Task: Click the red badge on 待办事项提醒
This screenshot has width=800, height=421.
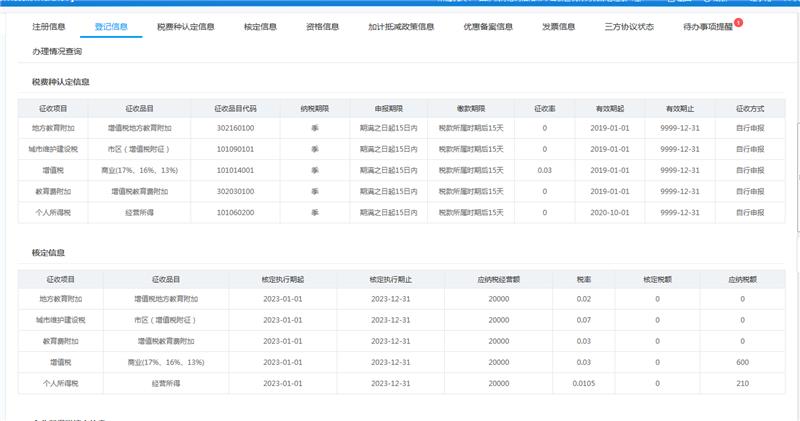Action: click(738, 22)
